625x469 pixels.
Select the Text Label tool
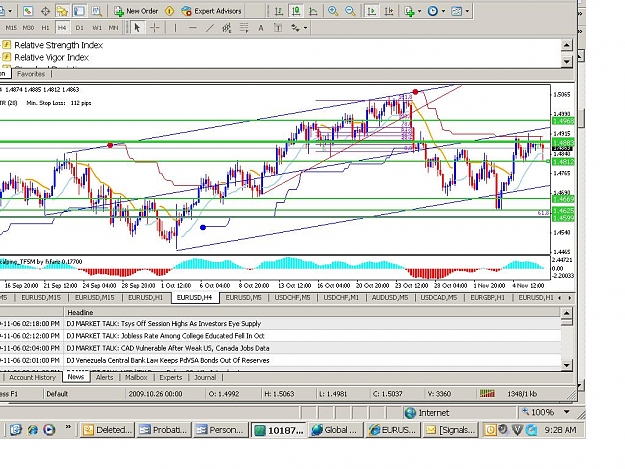(x=278, y=27)
